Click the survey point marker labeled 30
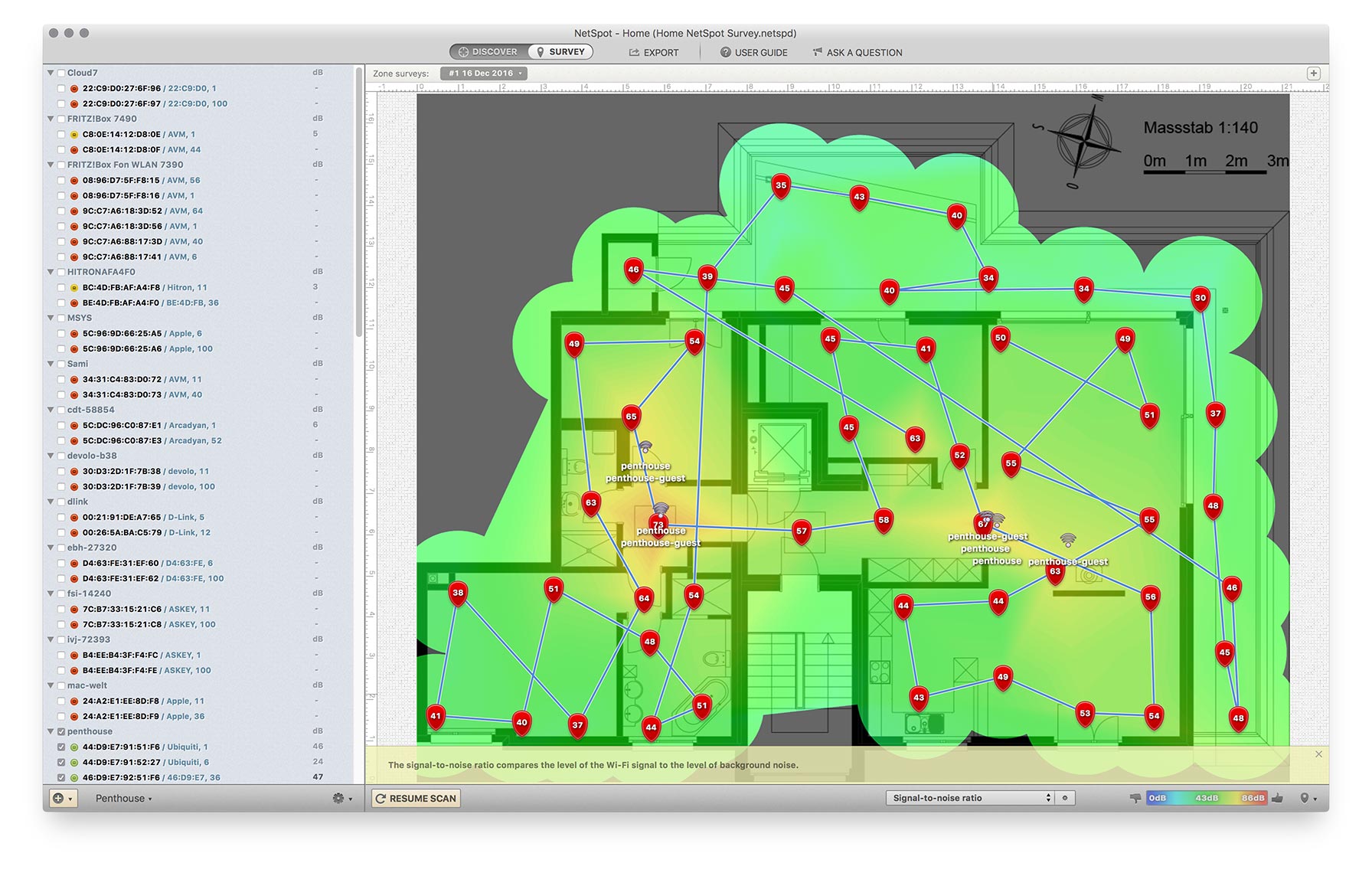Viewport: 1372px width, 873px height. coord(1200,299)
